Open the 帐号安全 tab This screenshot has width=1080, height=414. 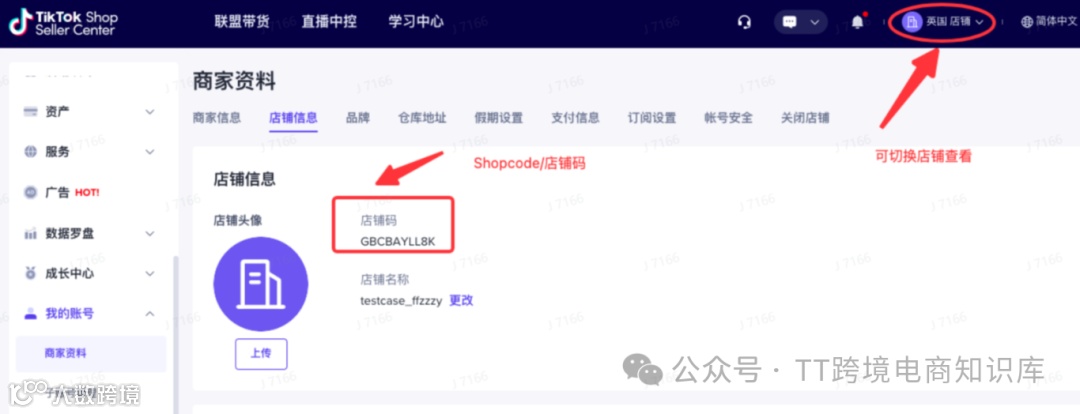coord(728,118)
